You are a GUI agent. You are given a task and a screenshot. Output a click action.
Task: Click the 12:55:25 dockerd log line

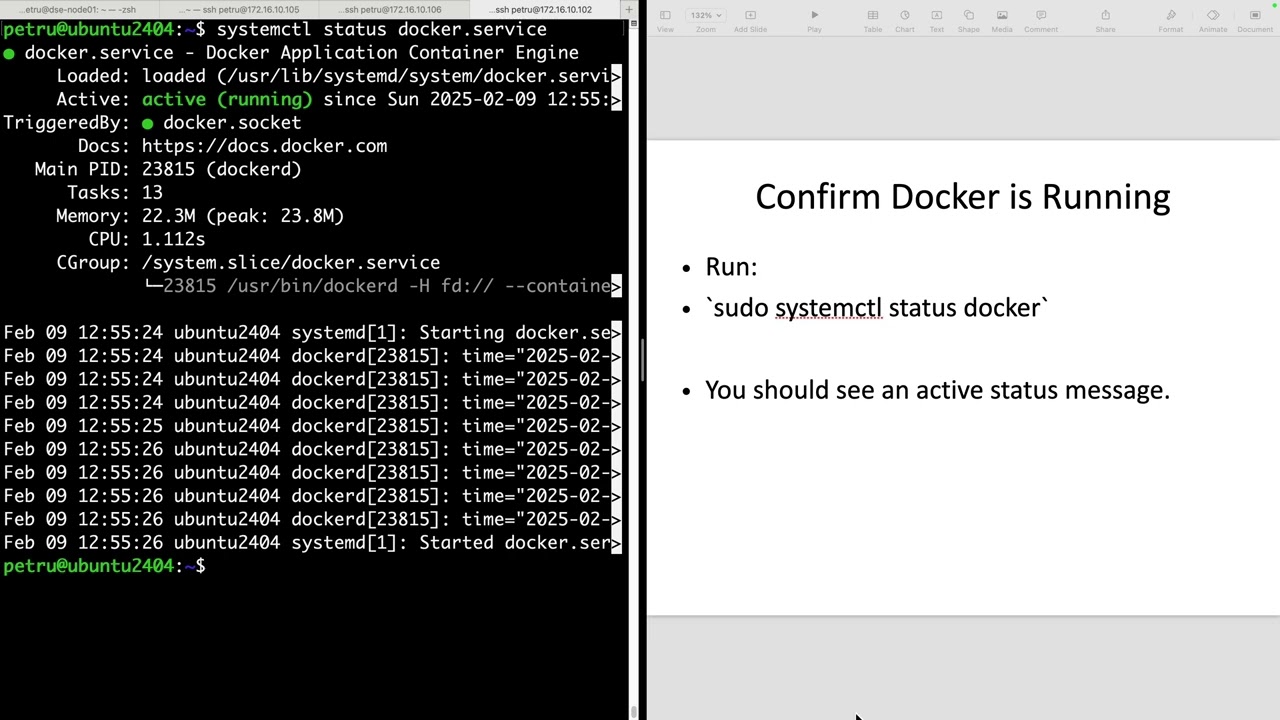312,426
